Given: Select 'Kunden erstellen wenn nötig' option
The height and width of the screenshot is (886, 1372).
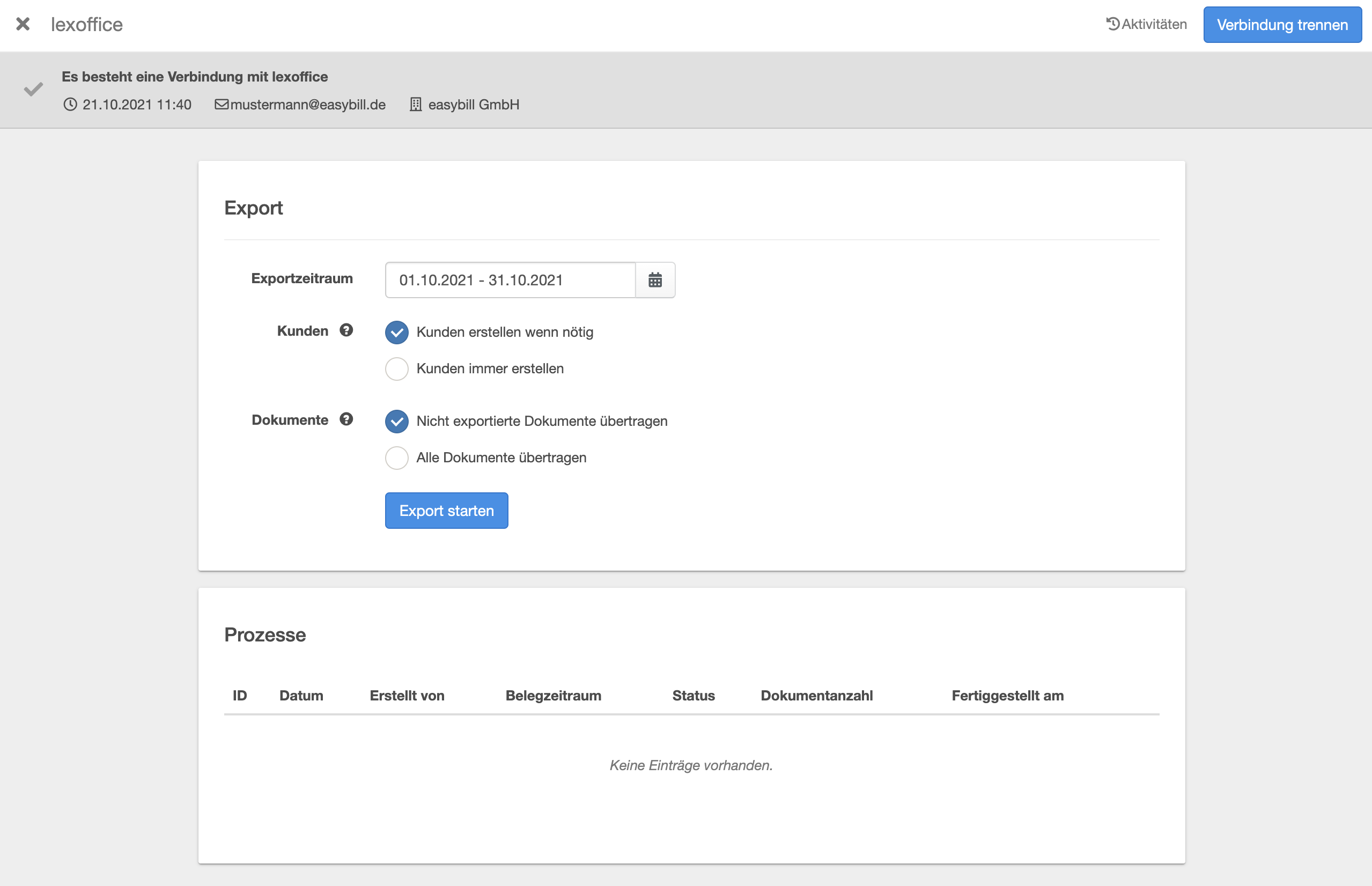Looking at the screenshot, I should tap(396, 333).
